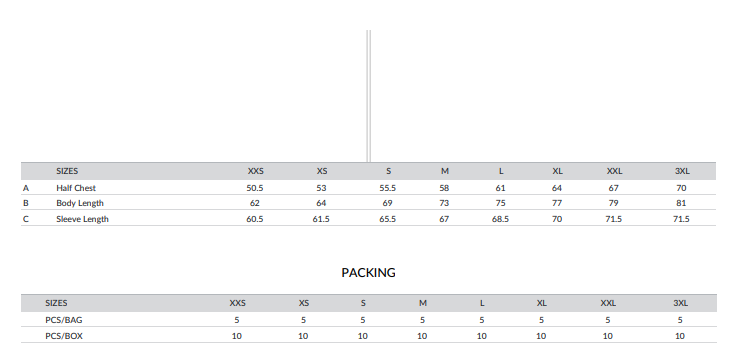Click the PCS/BOX row label
The width and height of the screenshot is (749, 360).
click(64, 336)
